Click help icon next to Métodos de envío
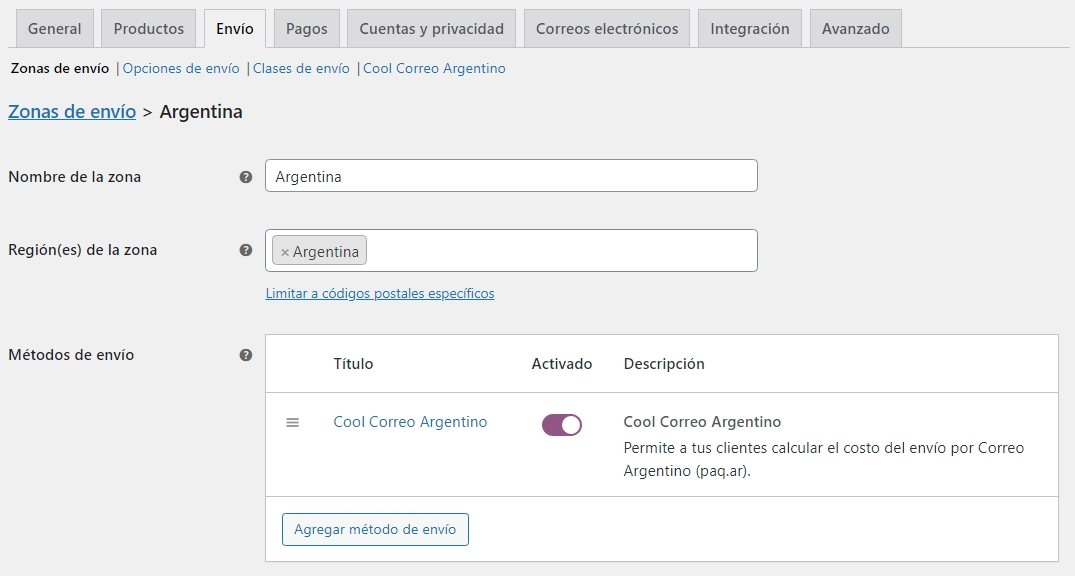Screen dimensions: 1075x576 pos(246,355)
